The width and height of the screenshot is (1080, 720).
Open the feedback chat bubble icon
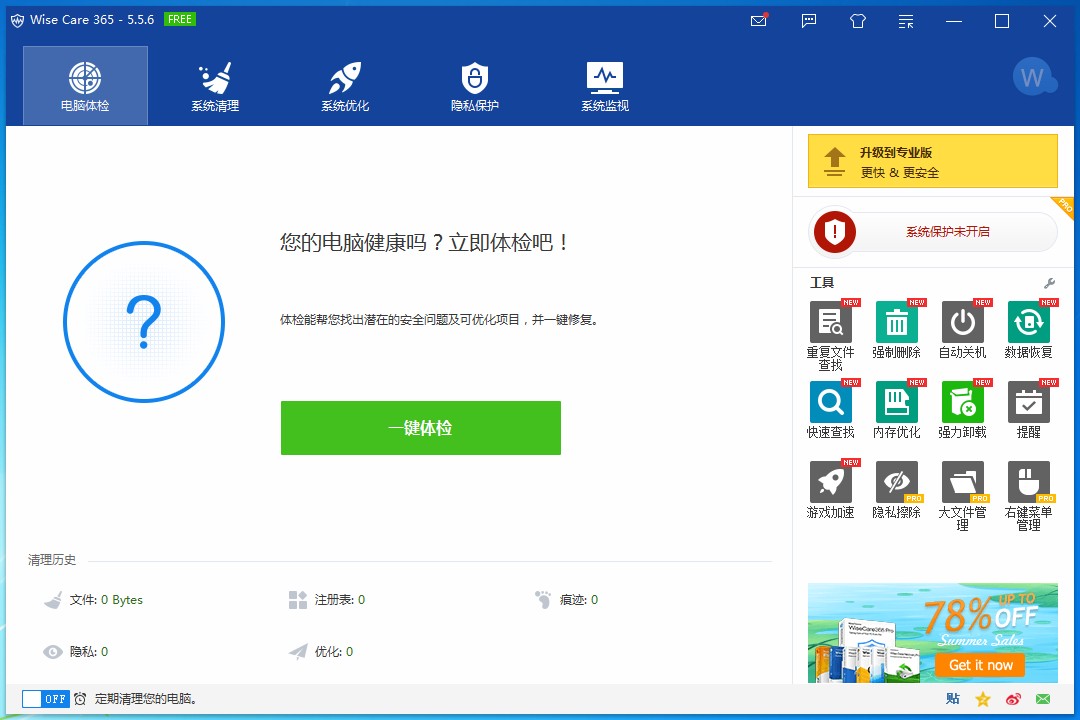[x=809, y=21]
